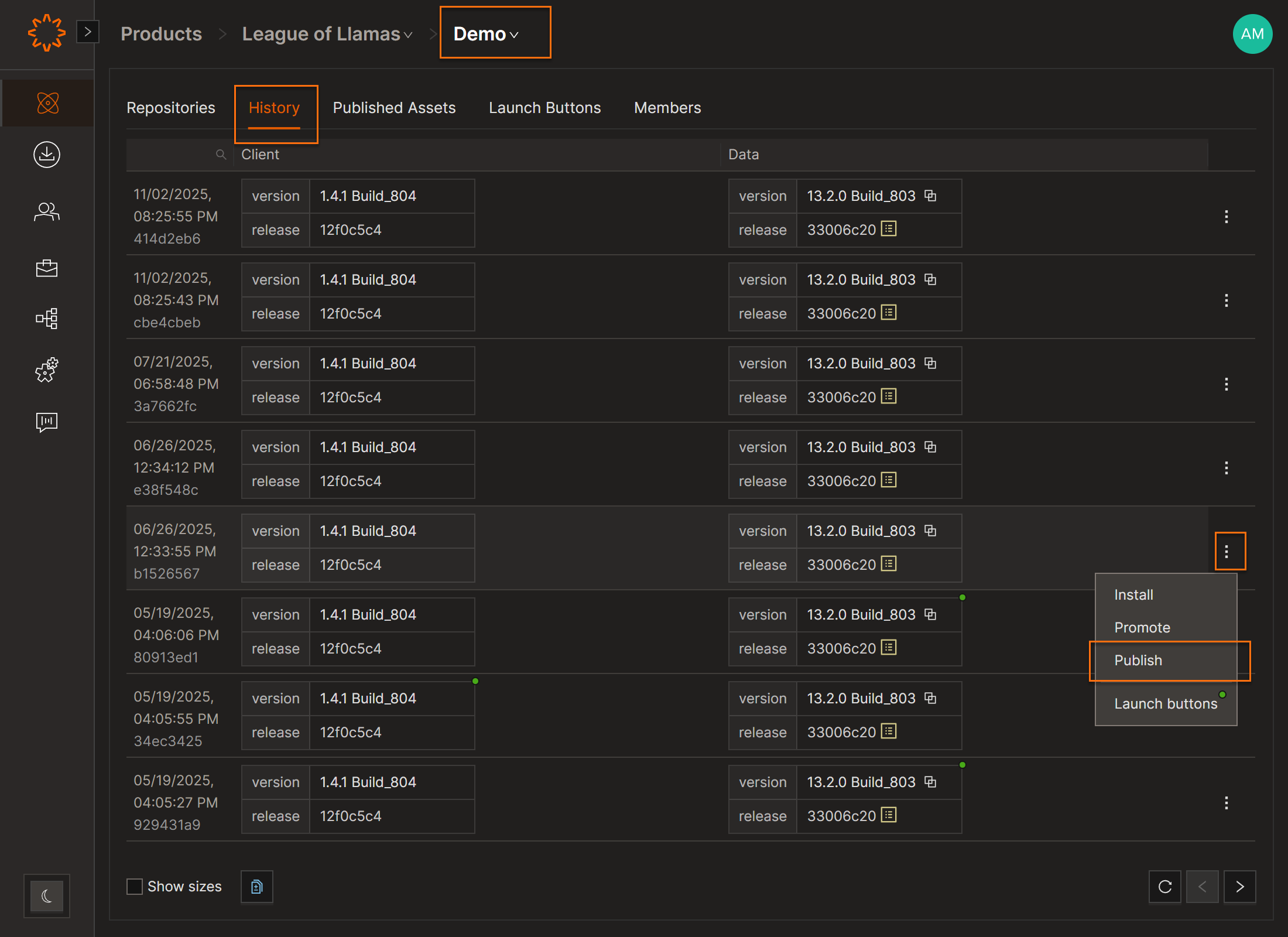Open the hierarchy tree sidebar icon

tap(47, 319)
